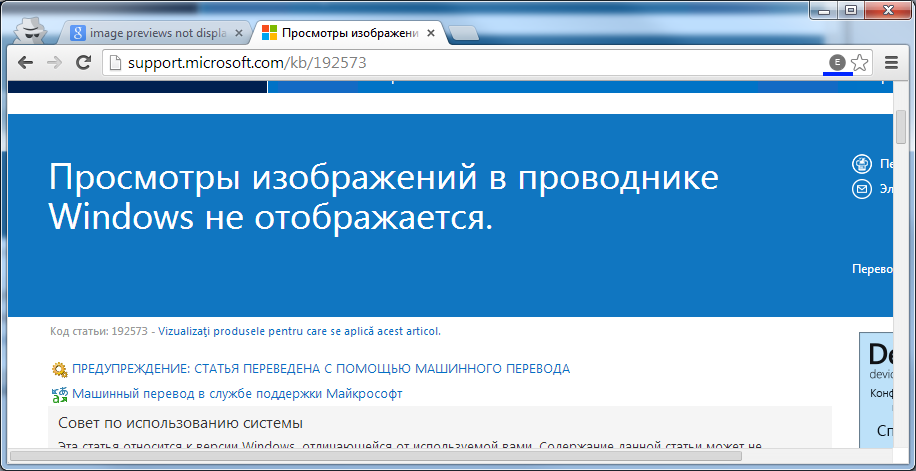Screen dimensions: 916x471
Task: Open the Chrome menu hamburger icon
Action: pos(891,63)
